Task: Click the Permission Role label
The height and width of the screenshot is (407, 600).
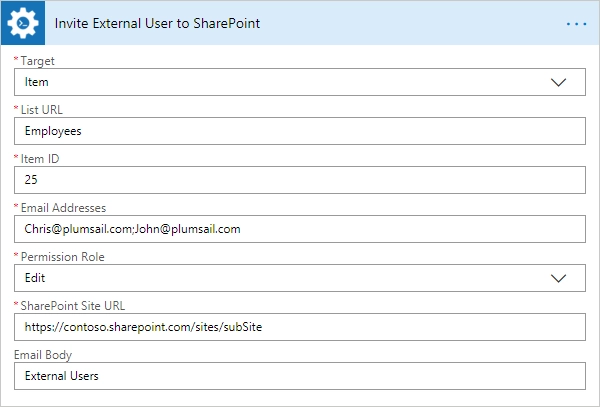Action: tap(62, 257)
